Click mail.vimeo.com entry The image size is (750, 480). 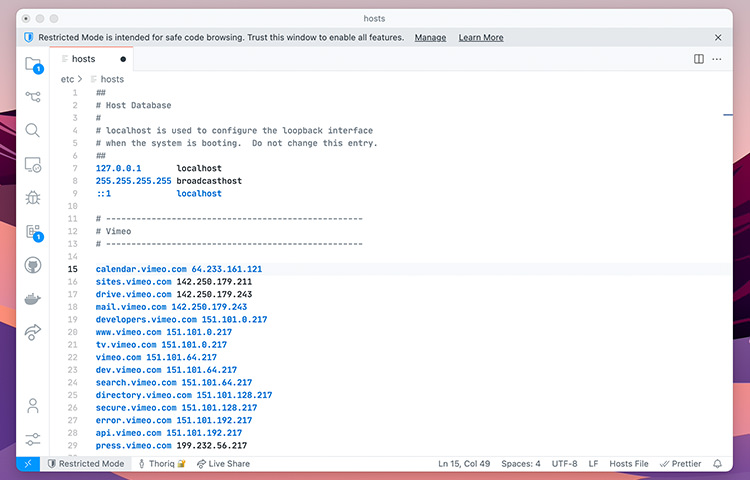pyautogui.click(x=131, y=307)
